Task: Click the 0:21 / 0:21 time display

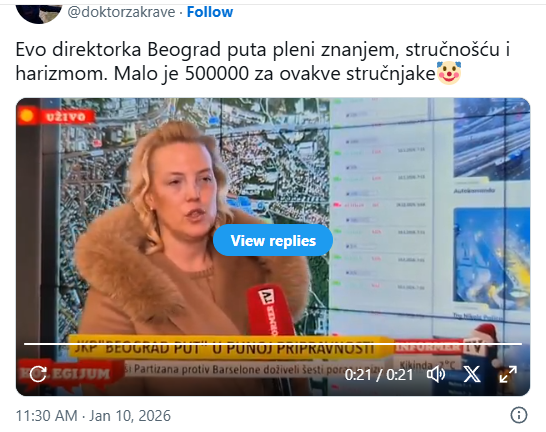Action: (379, 375)
